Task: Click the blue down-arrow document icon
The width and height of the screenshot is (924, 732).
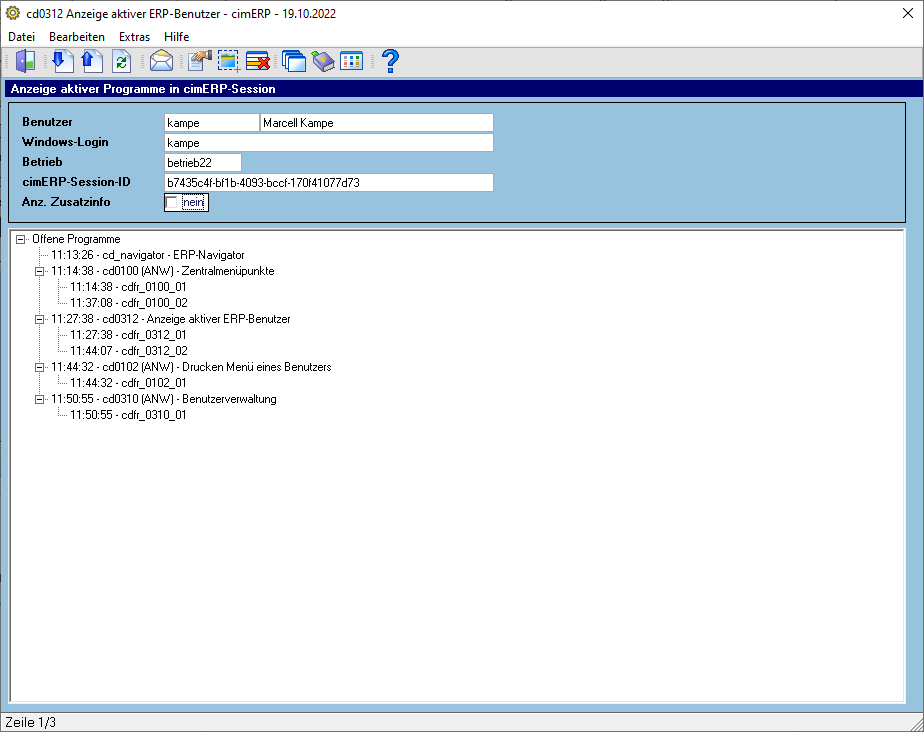Action: (62, 61)
